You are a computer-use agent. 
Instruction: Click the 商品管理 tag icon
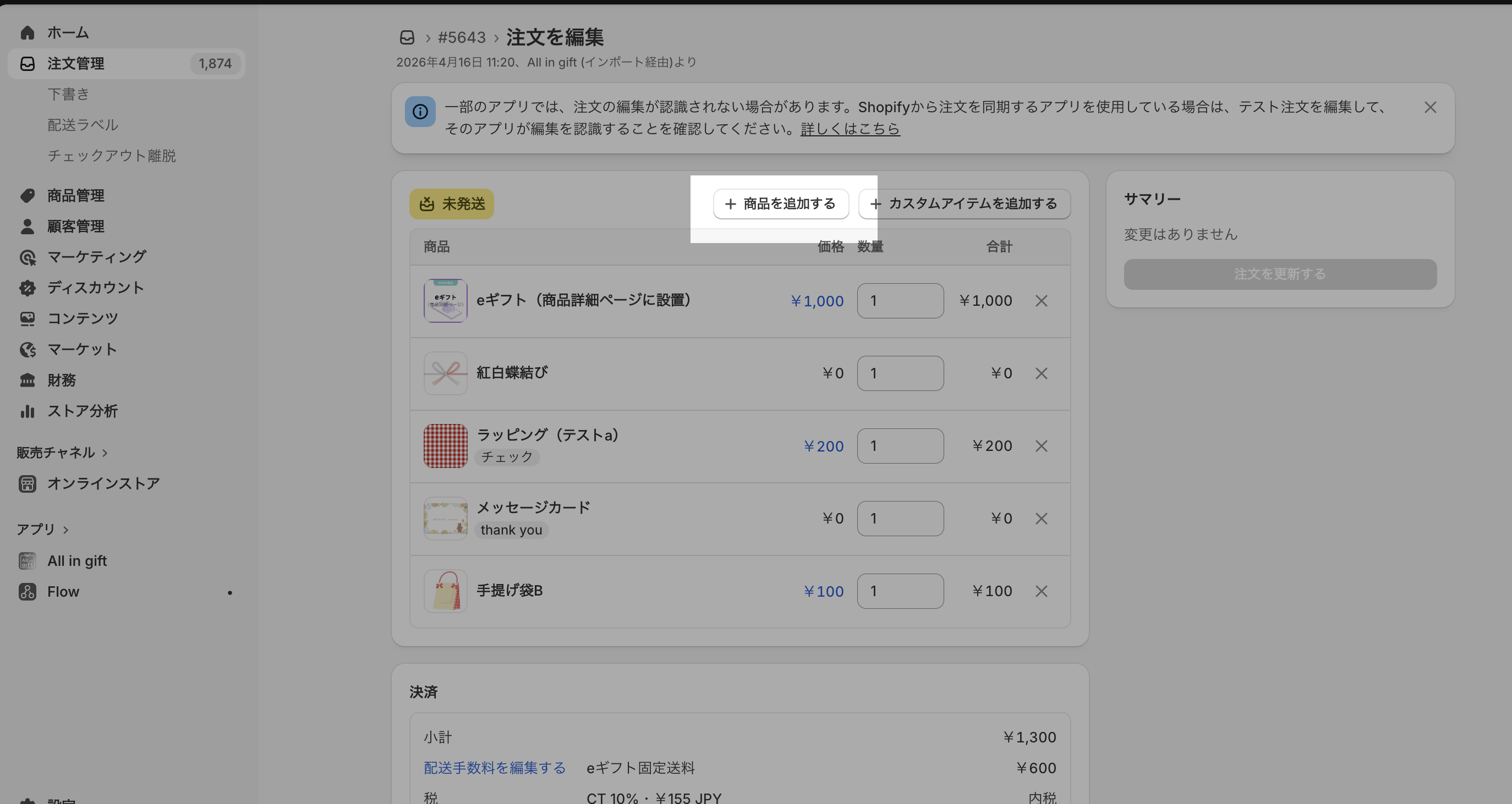pos(27,195)
